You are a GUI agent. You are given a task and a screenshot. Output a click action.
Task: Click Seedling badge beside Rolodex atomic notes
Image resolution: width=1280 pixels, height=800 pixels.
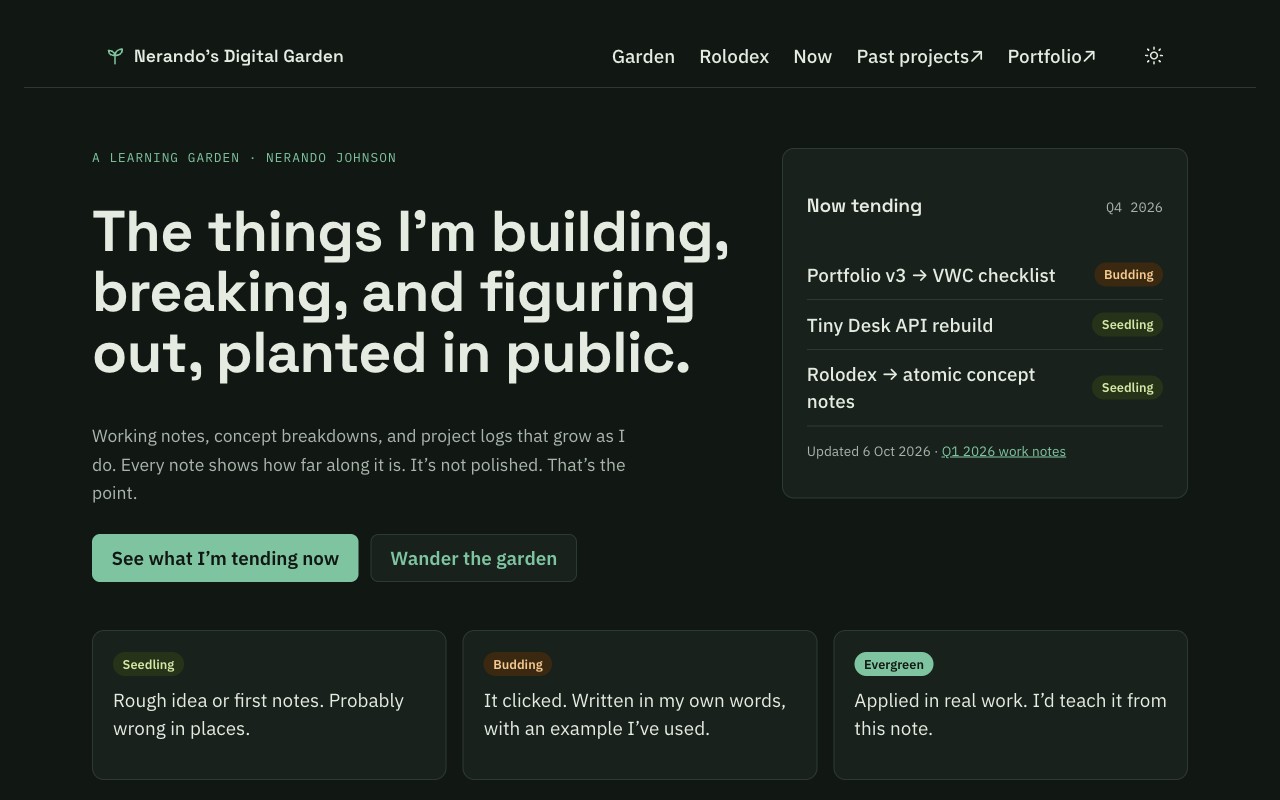point(1127,388)
